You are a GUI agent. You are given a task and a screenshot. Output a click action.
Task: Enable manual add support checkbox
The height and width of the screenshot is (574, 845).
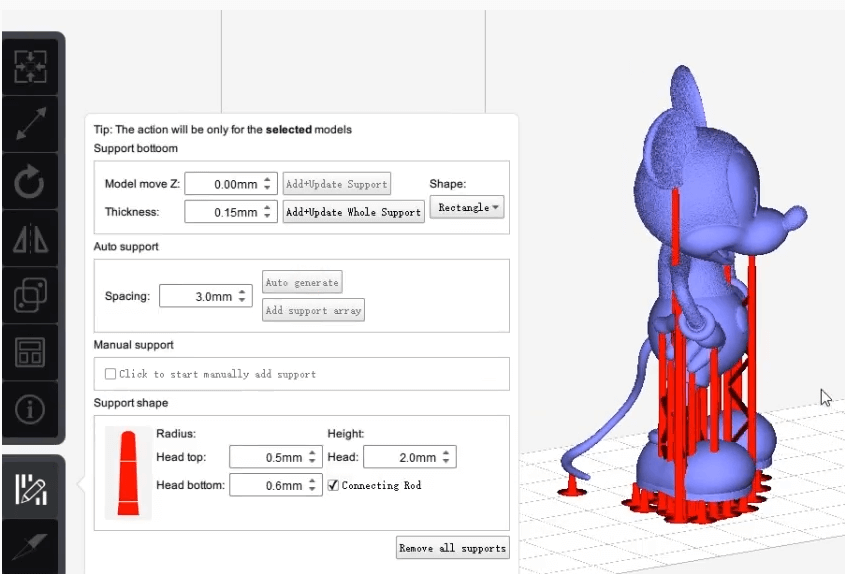click(110, 374)
